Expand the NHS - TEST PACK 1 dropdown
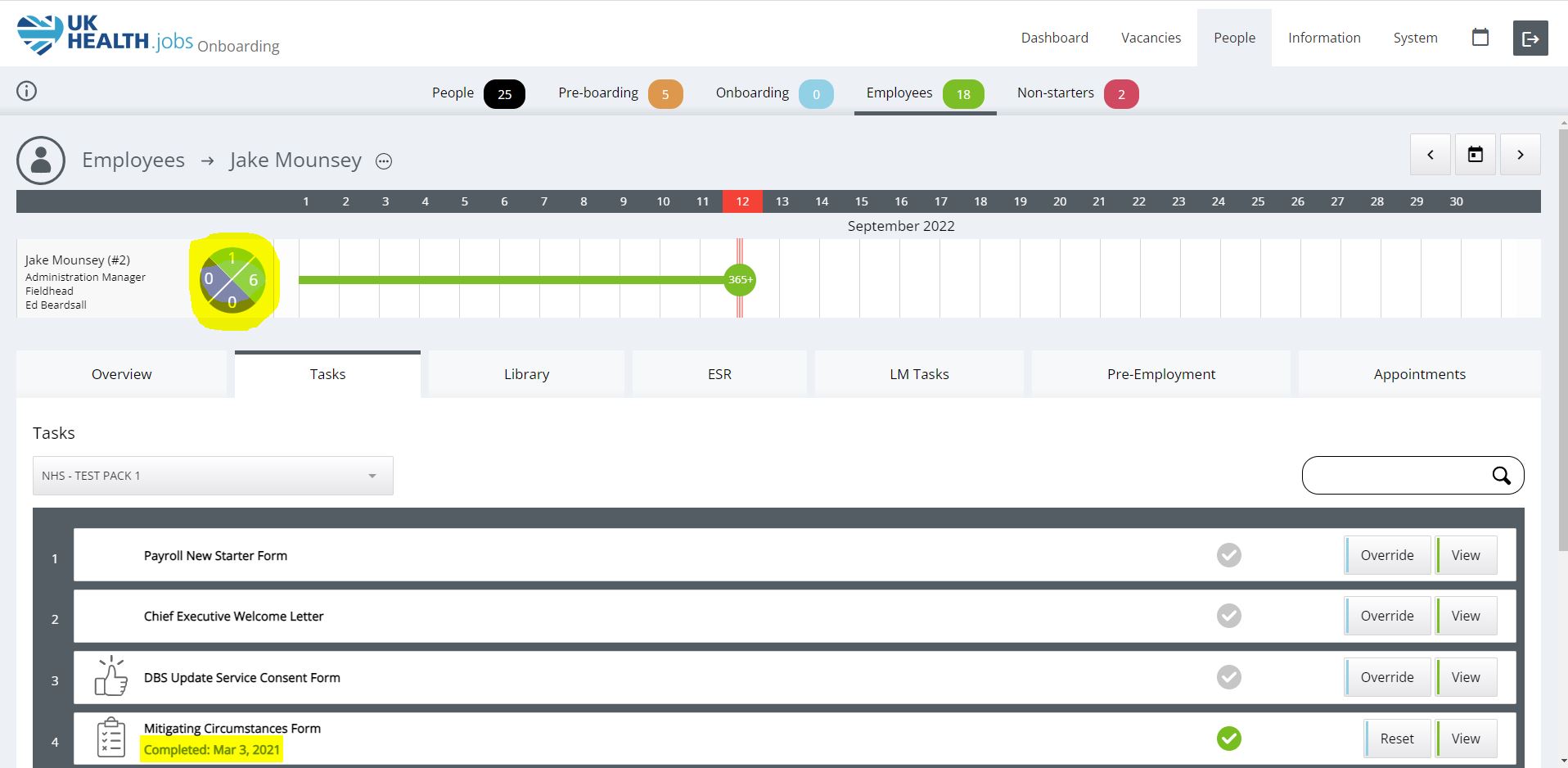 (x=213, y=476)
